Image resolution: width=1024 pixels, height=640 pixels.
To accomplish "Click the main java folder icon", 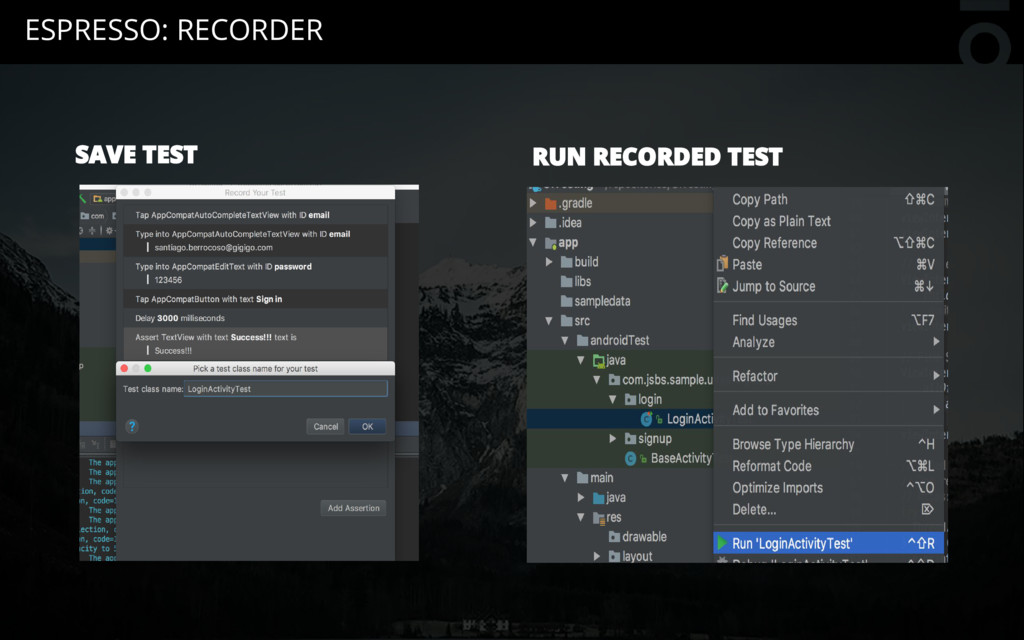I will (598, 498).
